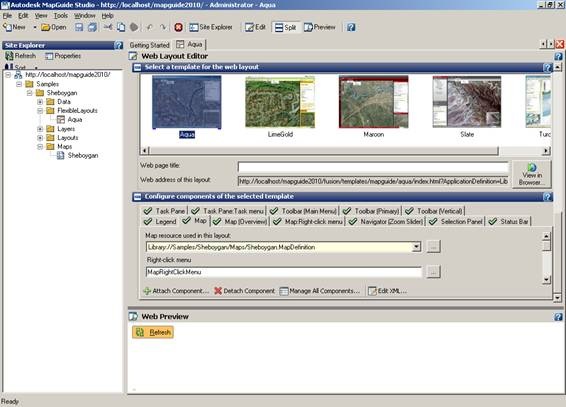Open the Navigator (Zoom Slider) tab
The image size is (566, 407).
386,222
